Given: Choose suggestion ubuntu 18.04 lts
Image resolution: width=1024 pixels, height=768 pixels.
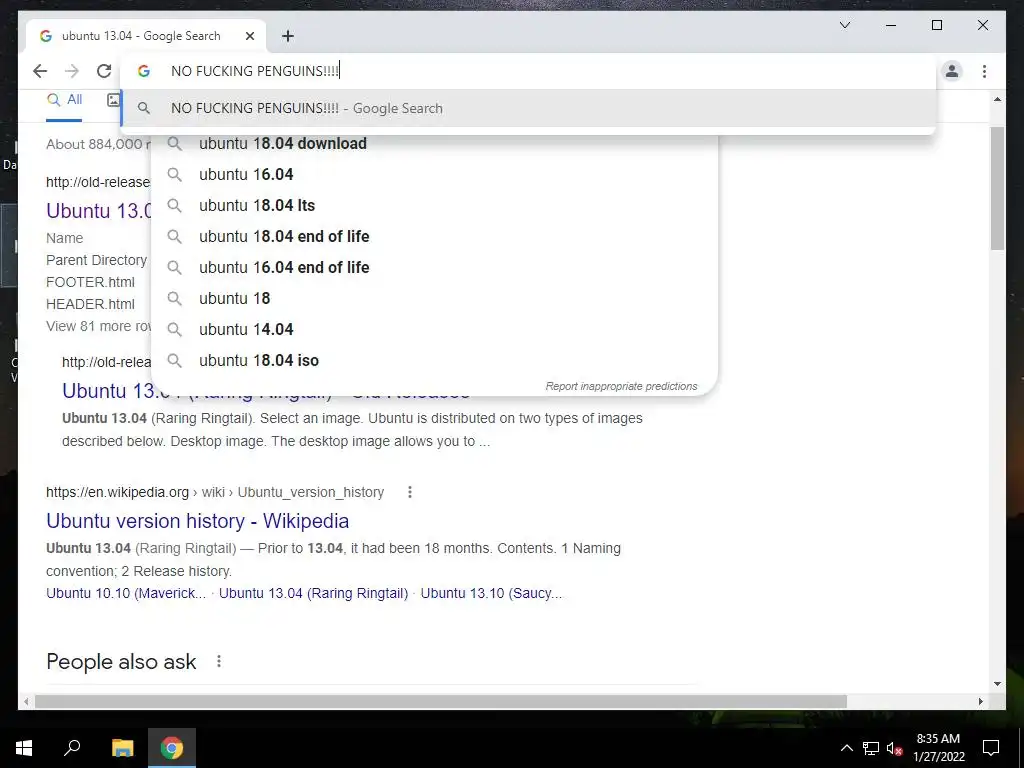Looking at the screenshot, I should (x=434, y=206).
